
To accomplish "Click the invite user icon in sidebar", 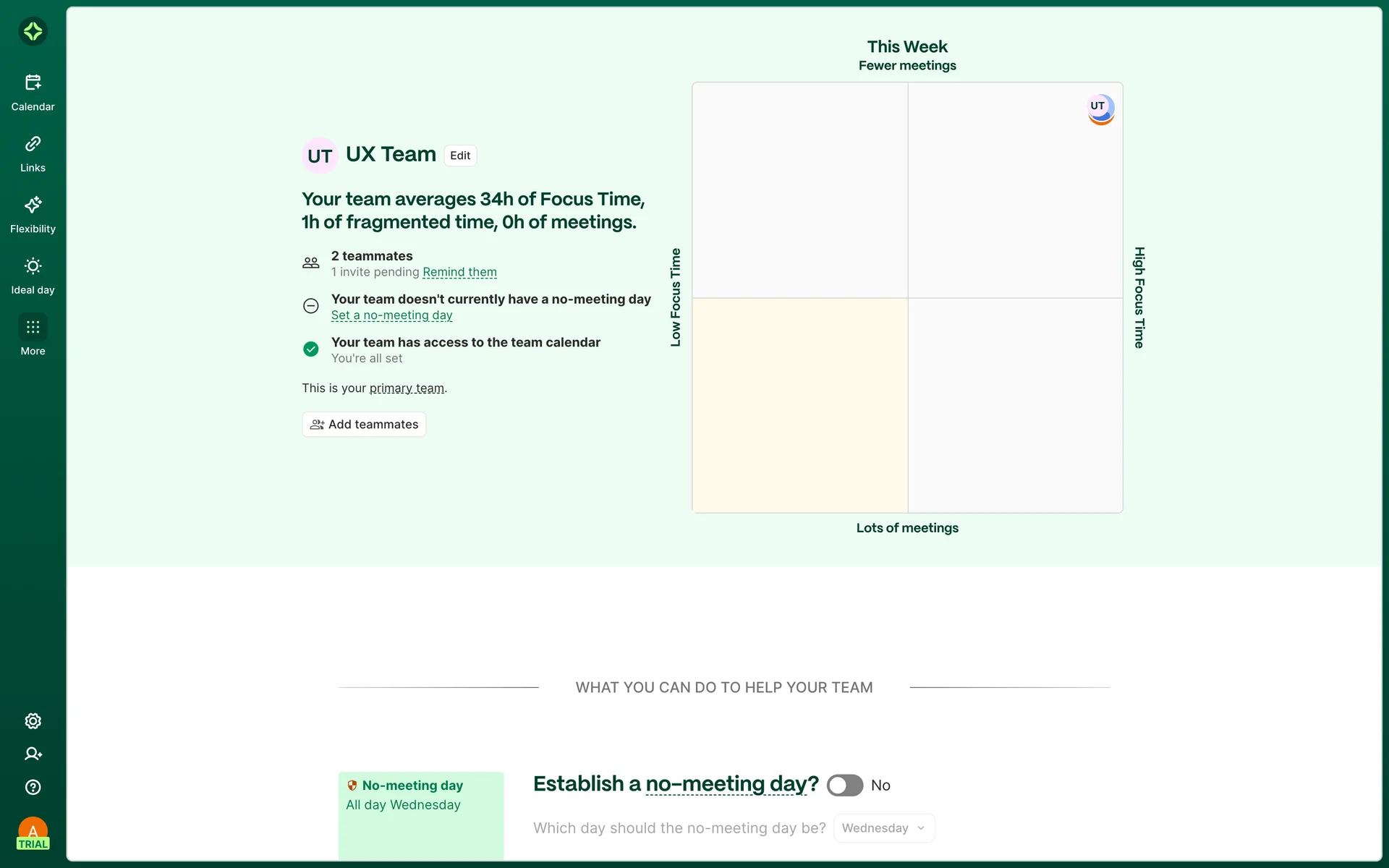I will (x=33, y=754).
